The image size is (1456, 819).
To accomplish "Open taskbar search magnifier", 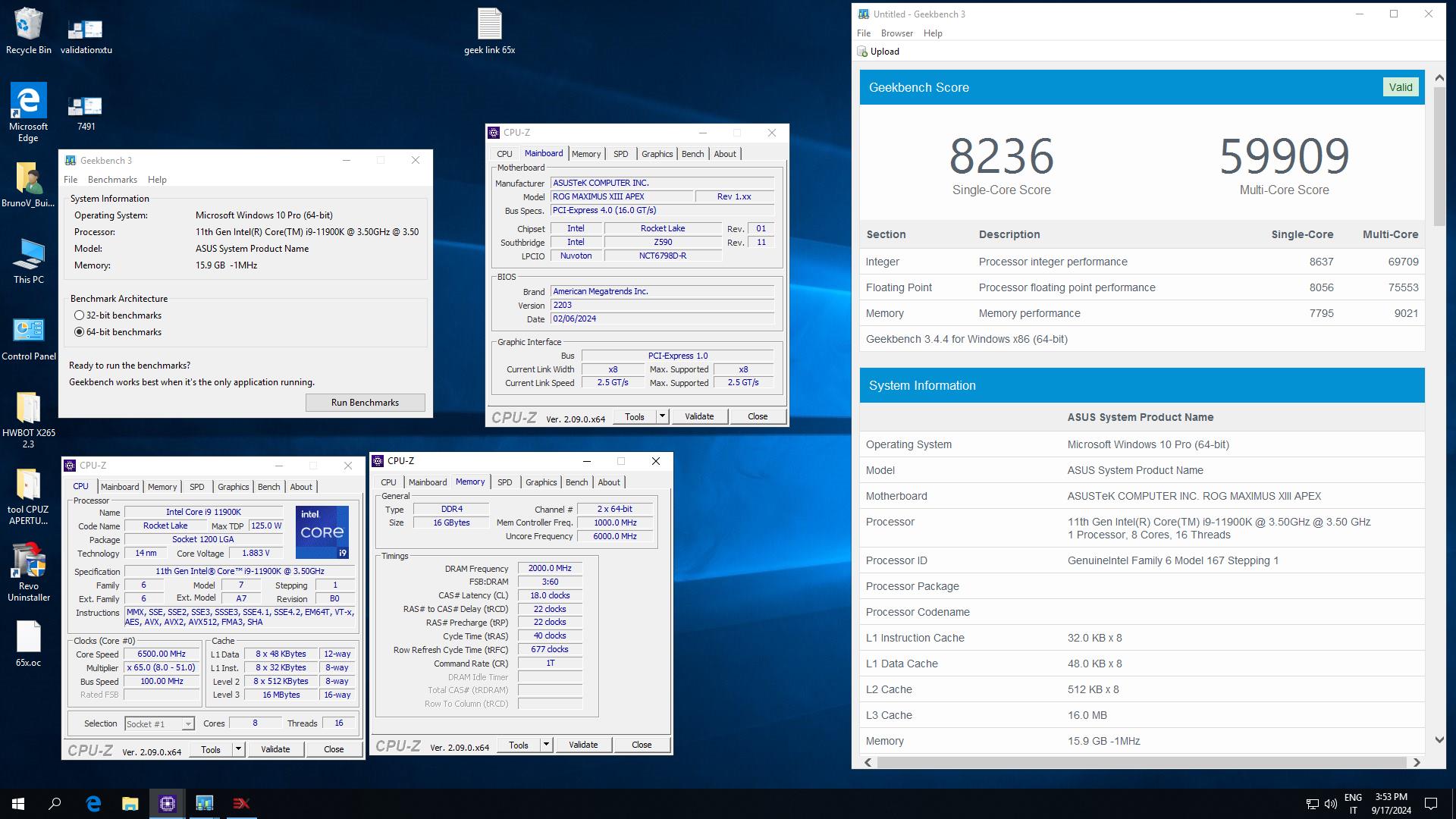I will tap(55, 804).
